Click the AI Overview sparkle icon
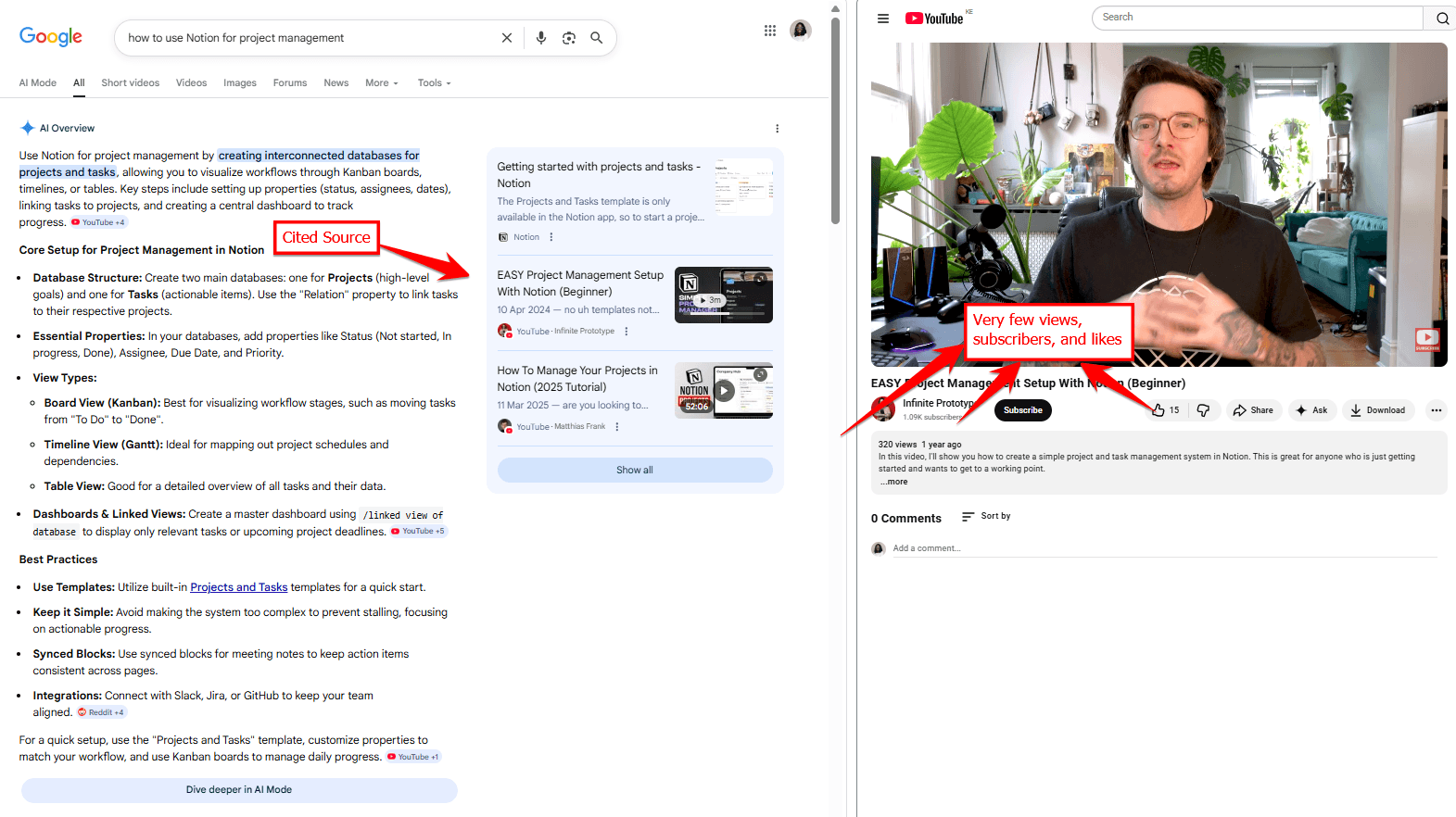The width and height of the screenshot is (1456, 817). coord(28,129)
